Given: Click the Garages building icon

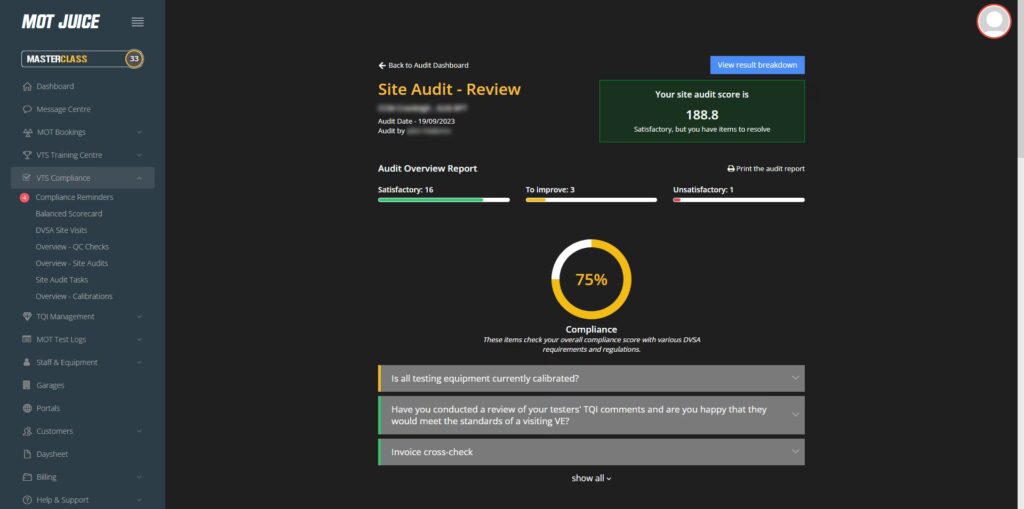Looking at the screenshot, I should 27,385.
